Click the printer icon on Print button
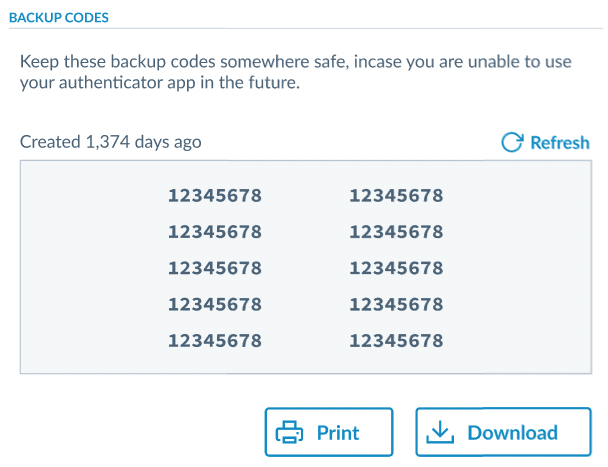Screen dimensions: 608x467 [x=290, y=433]
